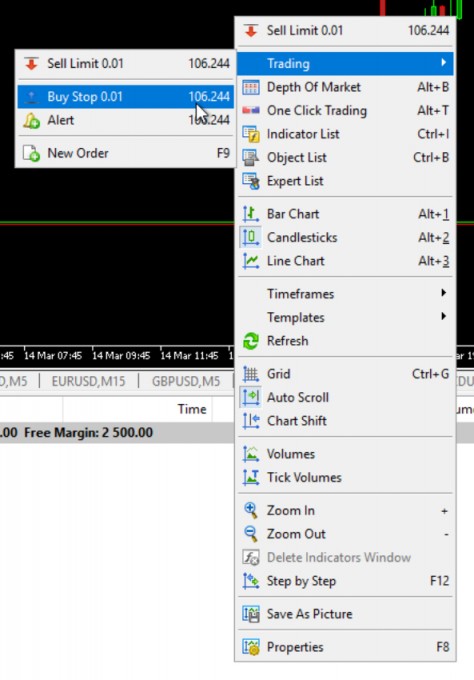The height and width of the screenshot is (680, 474).
Task: Select the Bar Chart icon
Action: (251, 214)
